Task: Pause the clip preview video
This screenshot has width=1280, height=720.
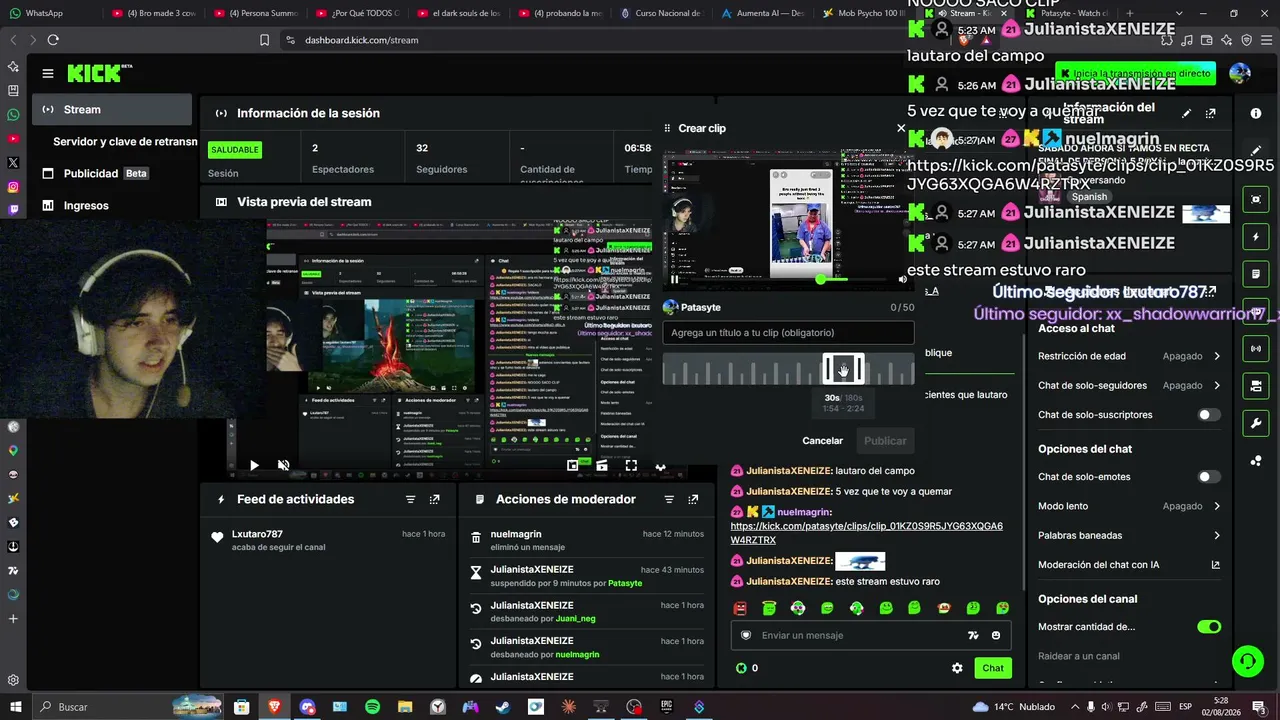Action: pyautogui.click(x=674, y=279)
